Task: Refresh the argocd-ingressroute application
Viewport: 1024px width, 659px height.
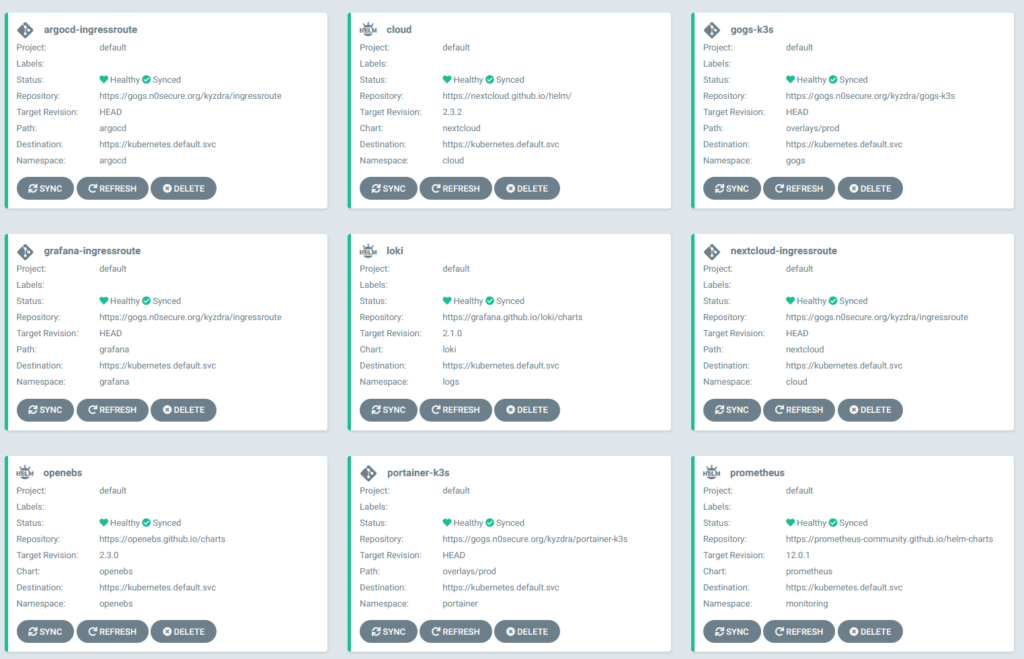Action: (112, 188)
